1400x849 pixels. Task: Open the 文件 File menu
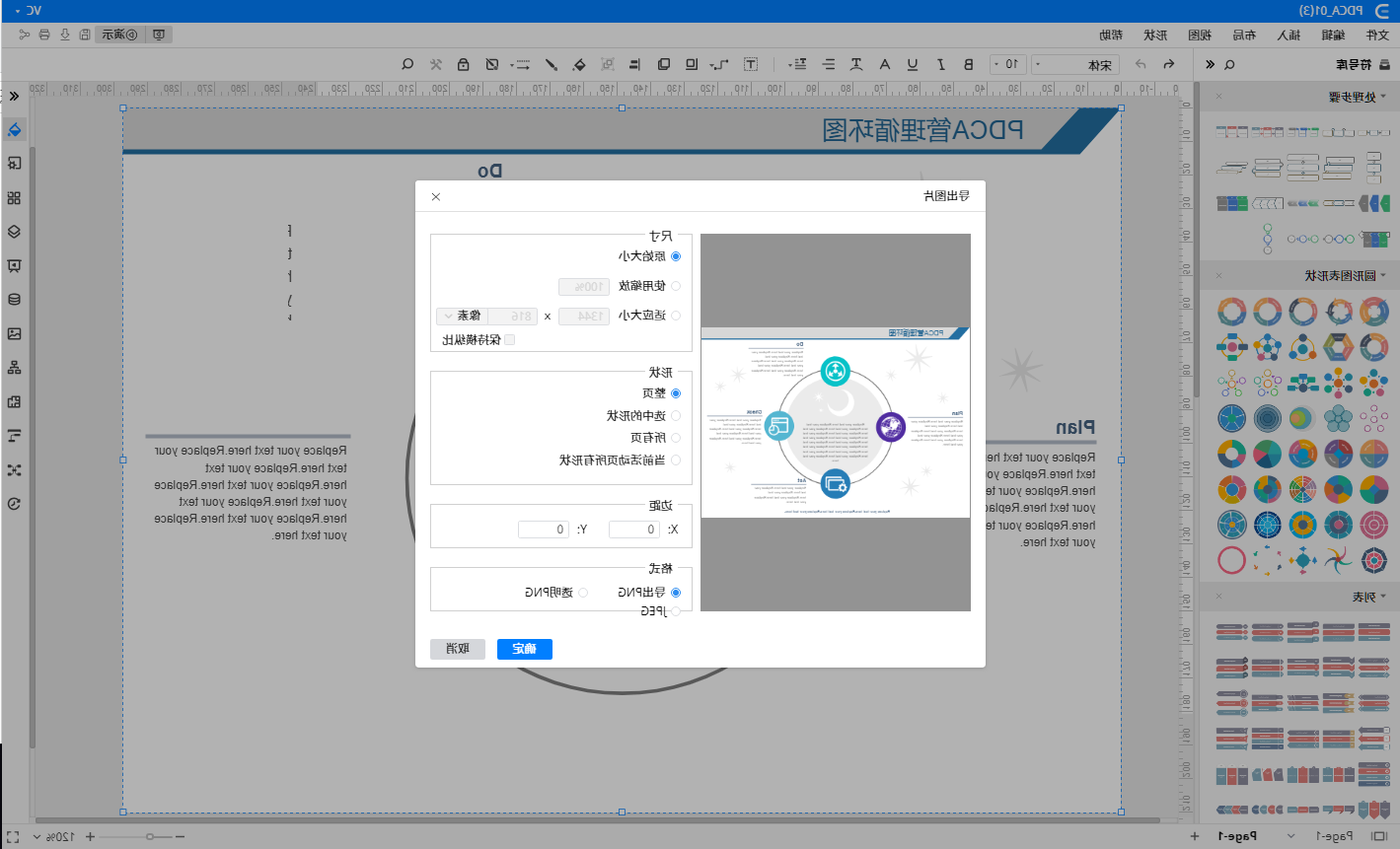point(1377,35)
